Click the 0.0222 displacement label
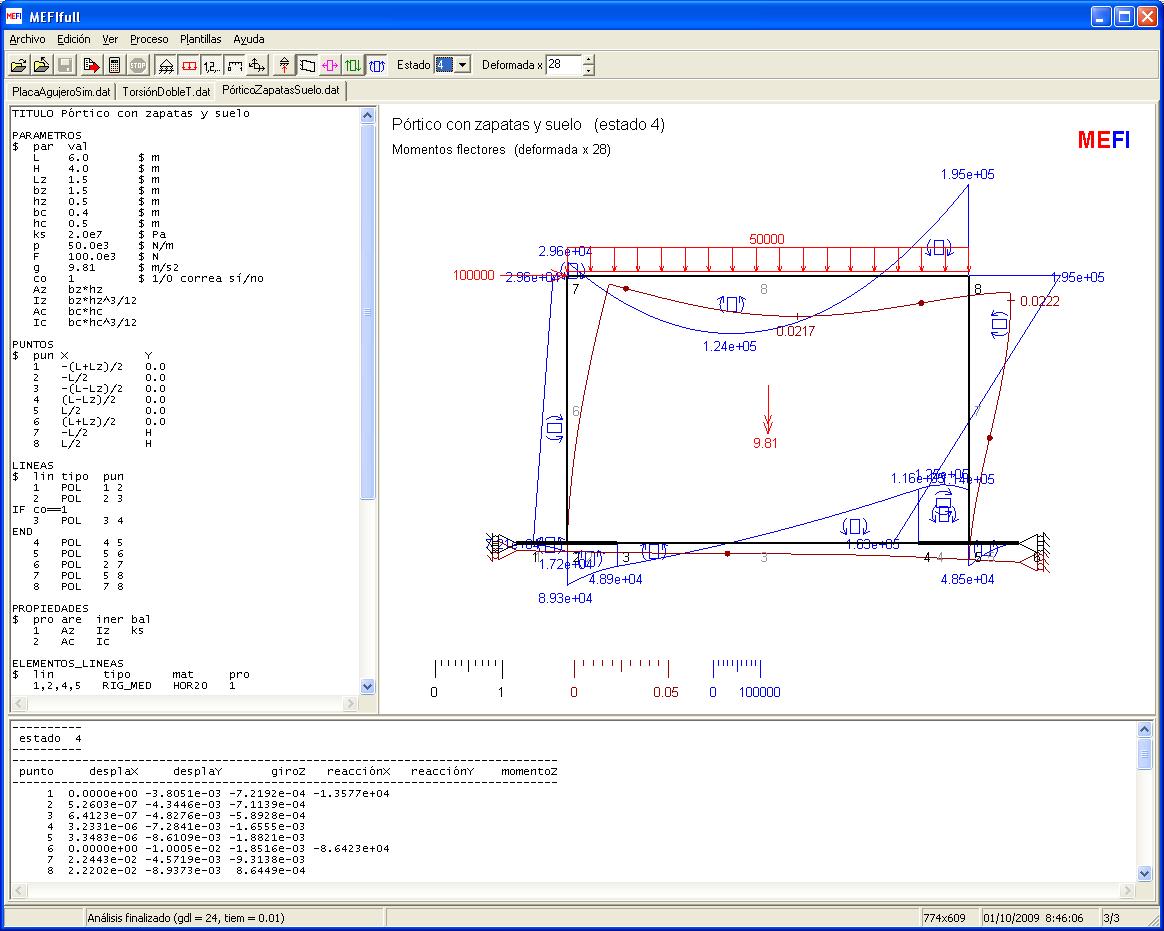 click(1040, 301)
